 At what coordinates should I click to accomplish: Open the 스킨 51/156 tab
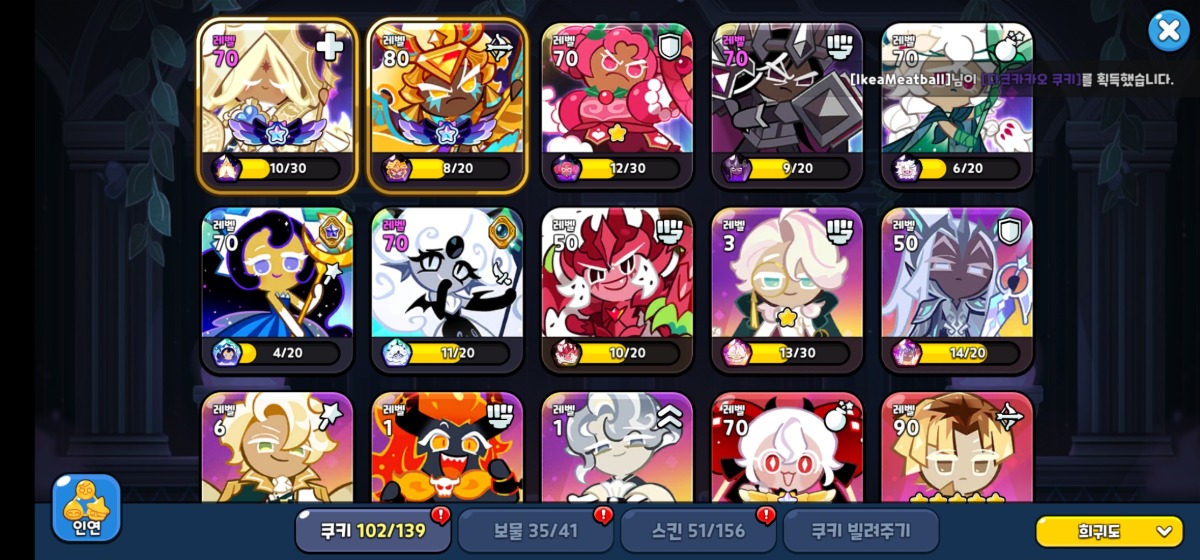697,530
